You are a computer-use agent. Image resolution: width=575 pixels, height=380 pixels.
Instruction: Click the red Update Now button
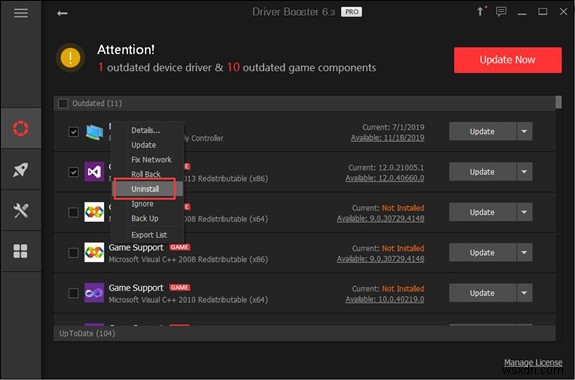[x=508, y=60]
